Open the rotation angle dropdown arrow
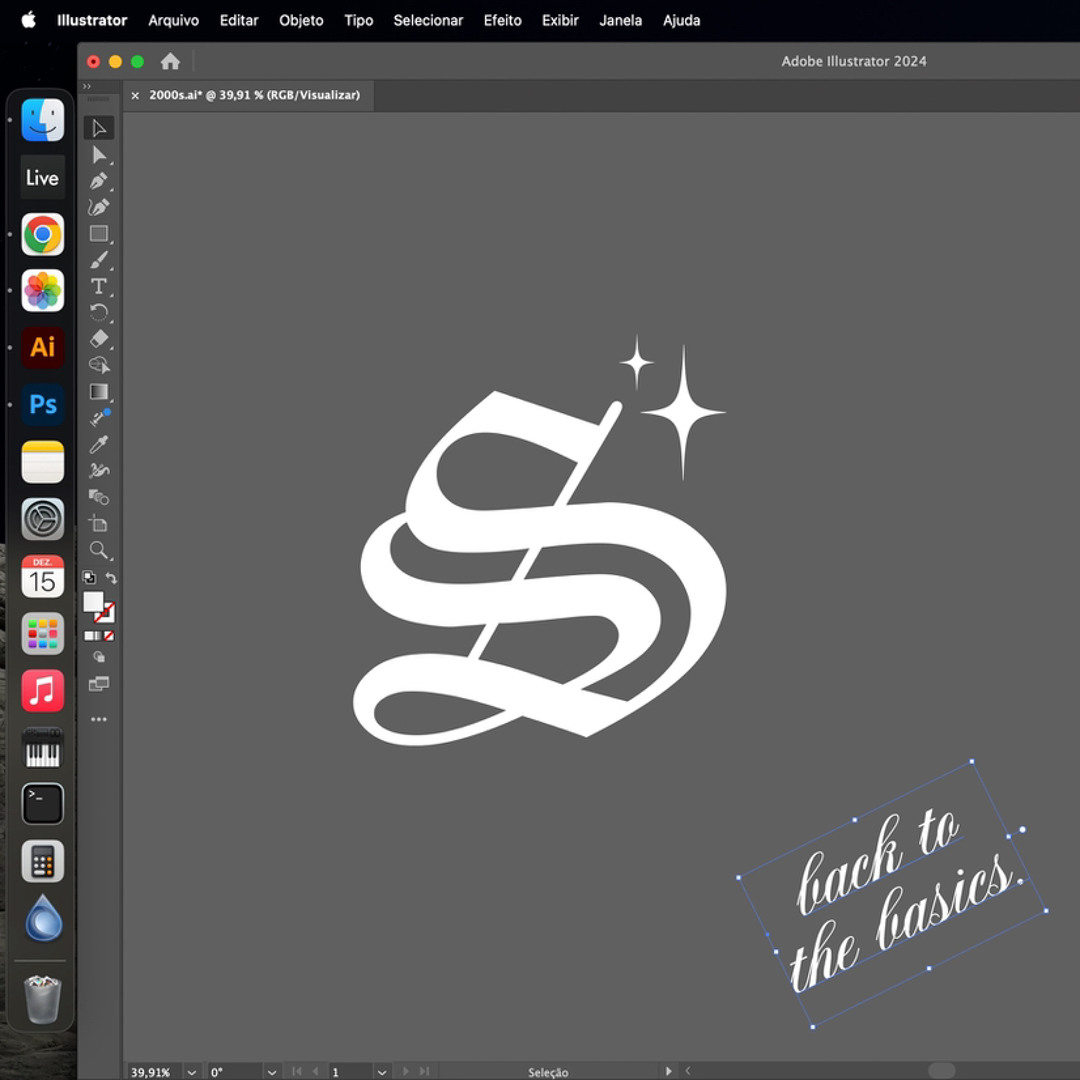This screenshot has height=1080, width=1080. click(x=272, y=1072)
